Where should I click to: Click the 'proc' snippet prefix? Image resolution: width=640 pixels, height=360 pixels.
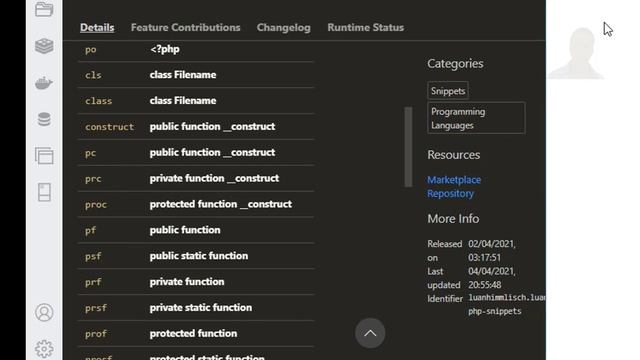(96, 204)
